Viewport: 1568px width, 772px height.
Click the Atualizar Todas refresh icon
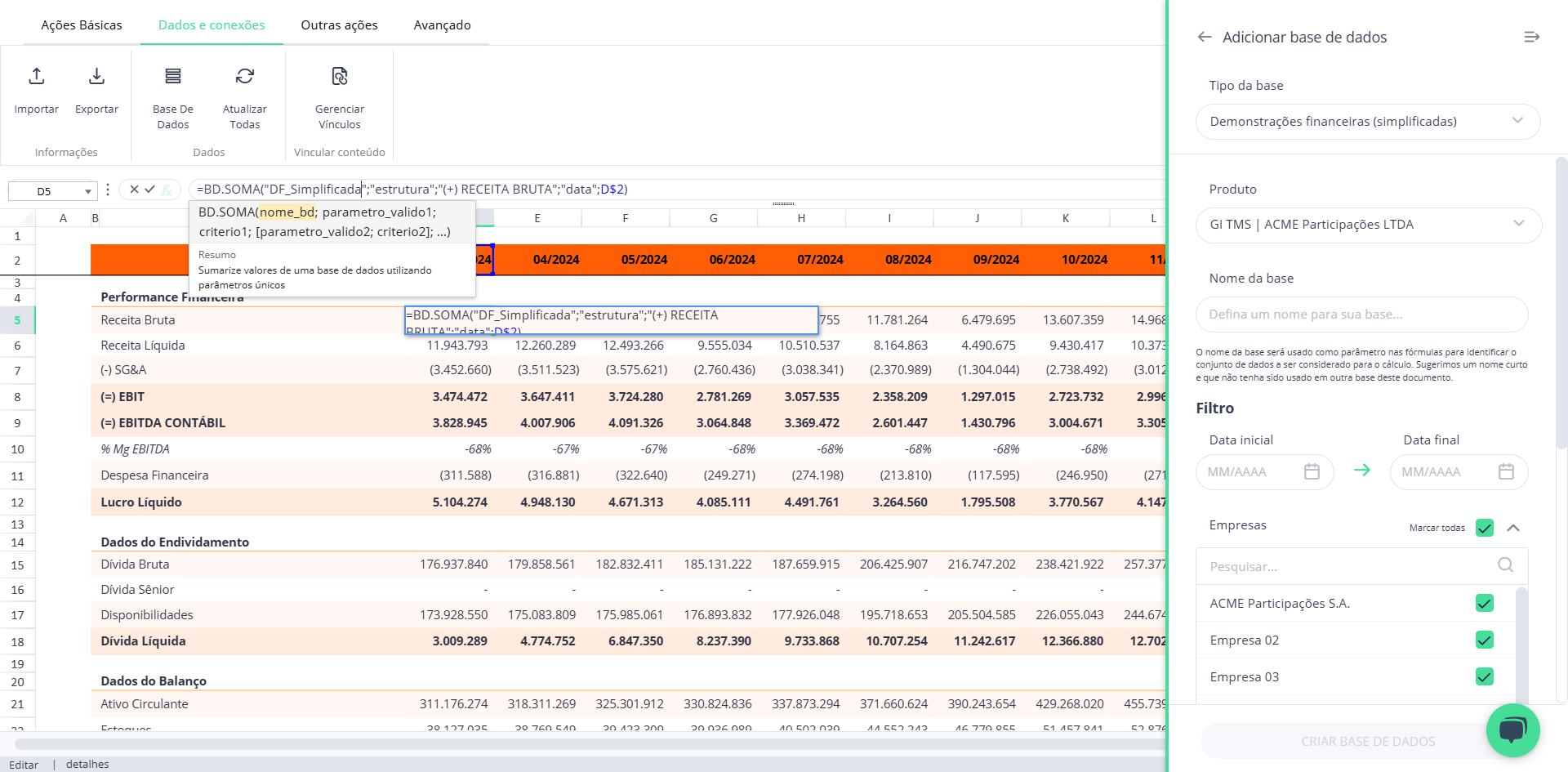pyautogui.click(x=244, y=77)
